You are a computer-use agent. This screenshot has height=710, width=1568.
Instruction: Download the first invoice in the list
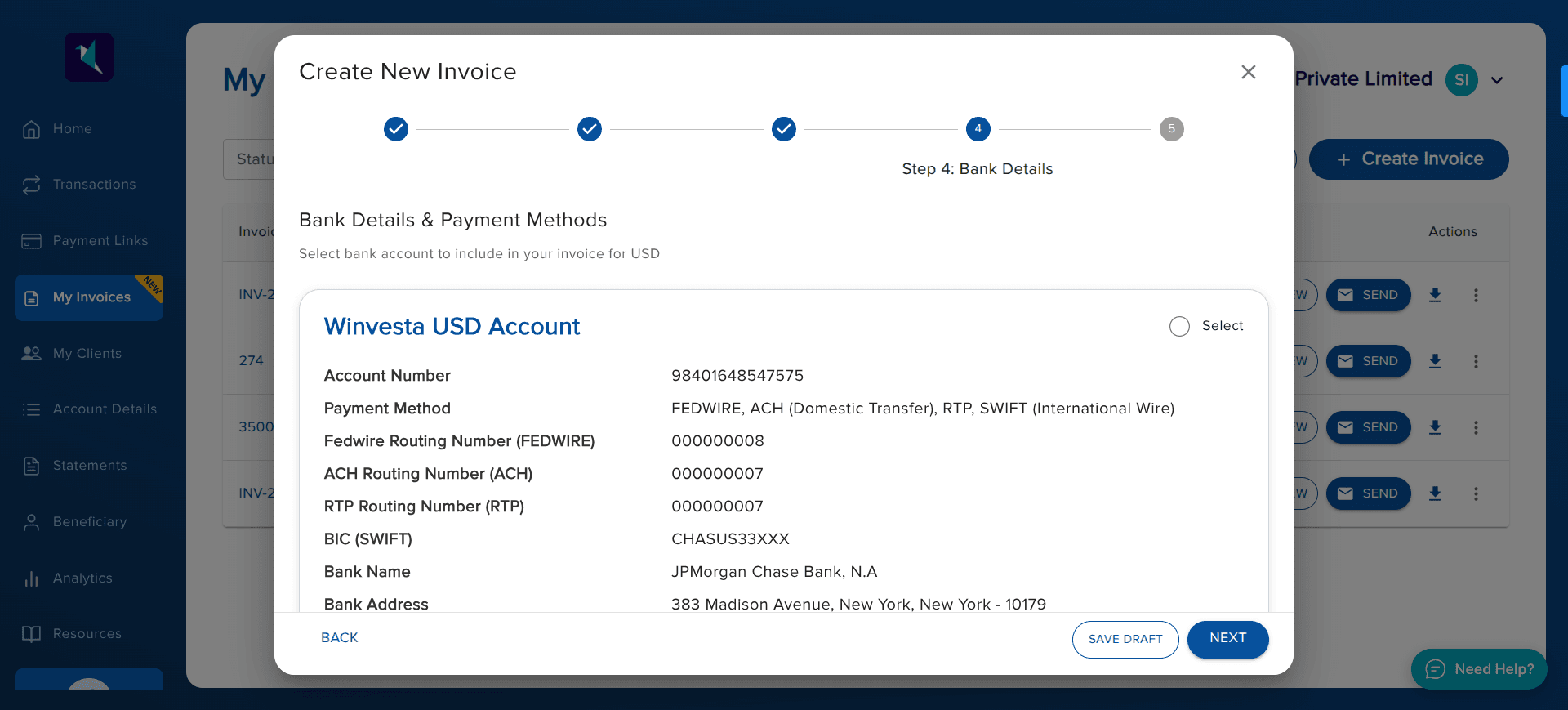tap(1435, 295)
